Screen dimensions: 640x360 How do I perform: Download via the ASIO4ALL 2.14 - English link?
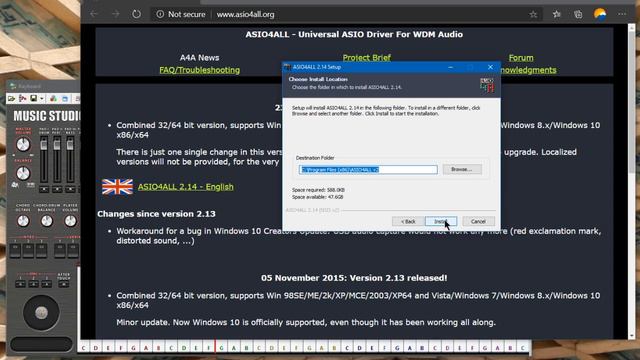pyautogui.click(x=186, y=187)
